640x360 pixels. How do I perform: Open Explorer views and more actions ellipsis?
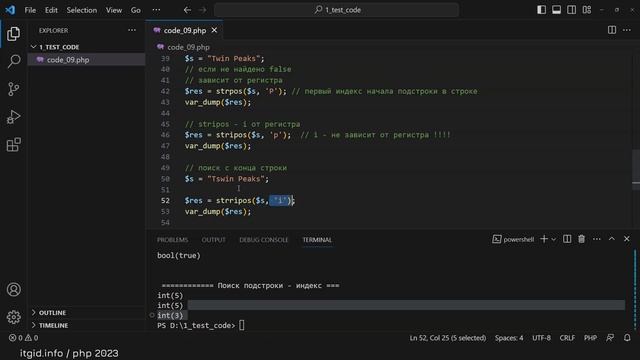[132, 30]
